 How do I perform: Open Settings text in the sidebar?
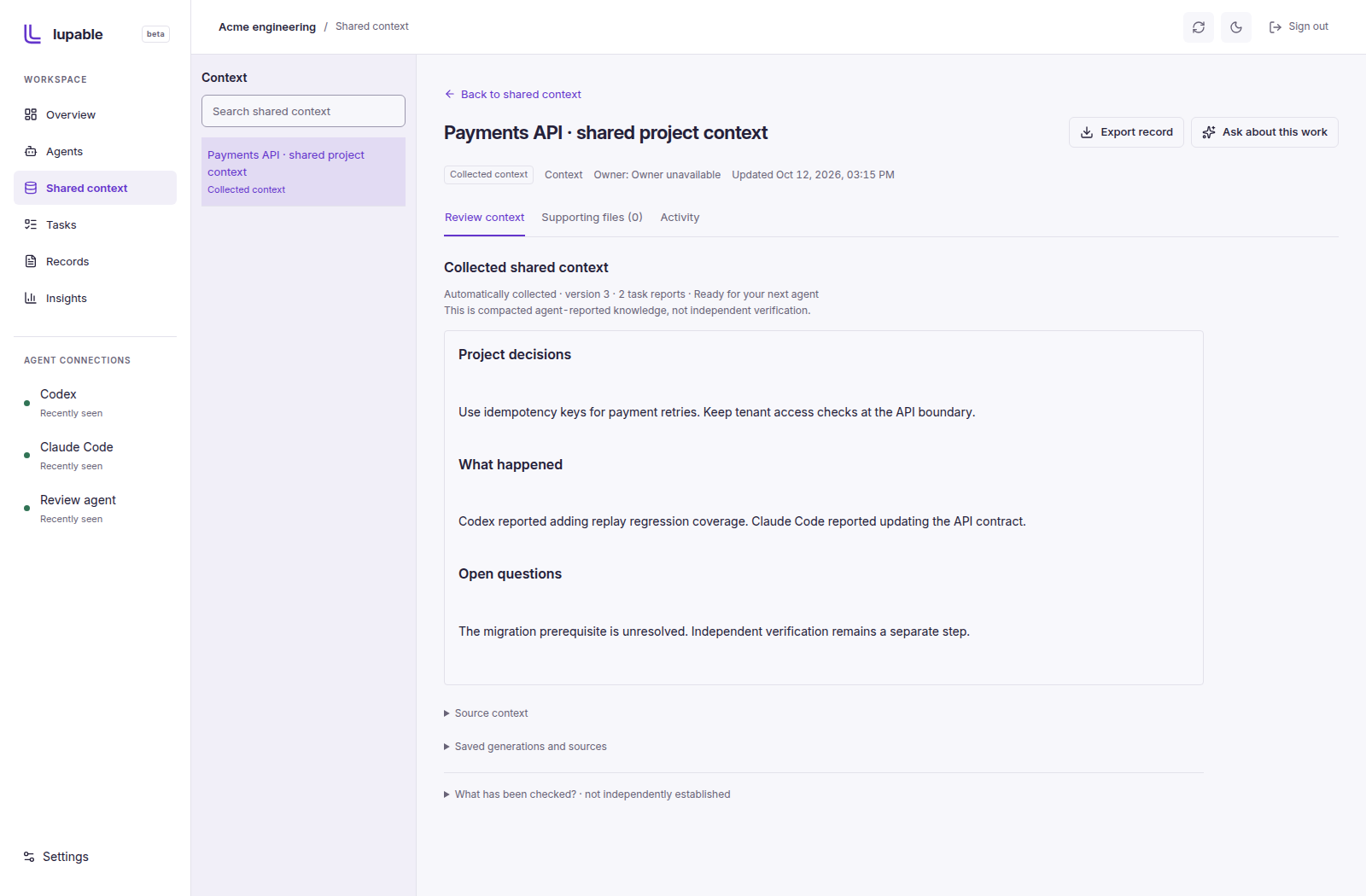(66, 857)
